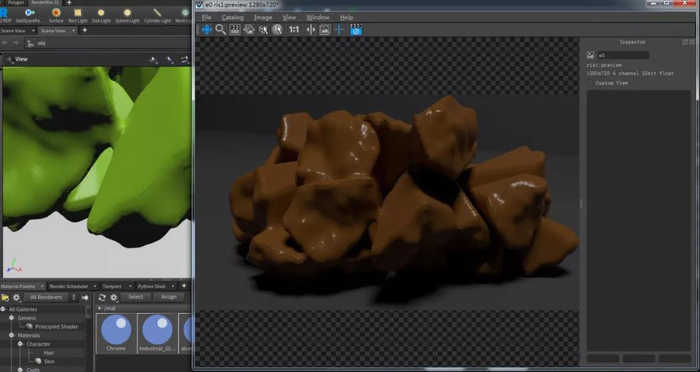
Task: Click the obj path field
Action: tap(107, 43)
